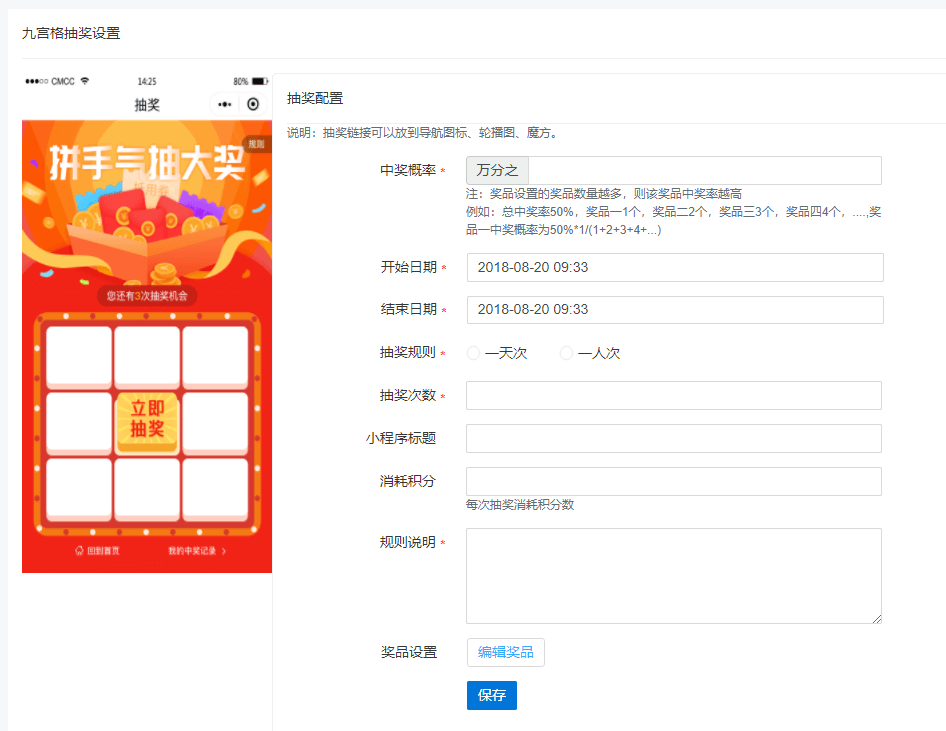Click inside the 规则说明 description textarea

pyautogui.click(x=673, y=575)
